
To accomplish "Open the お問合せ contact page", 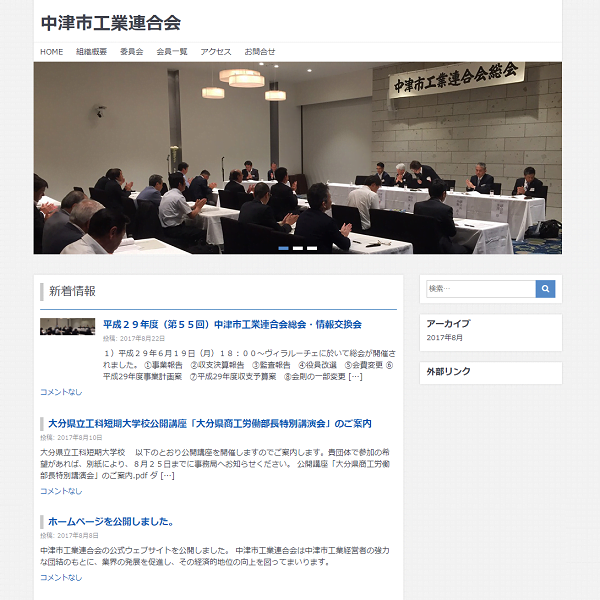I will click(260, 52).
